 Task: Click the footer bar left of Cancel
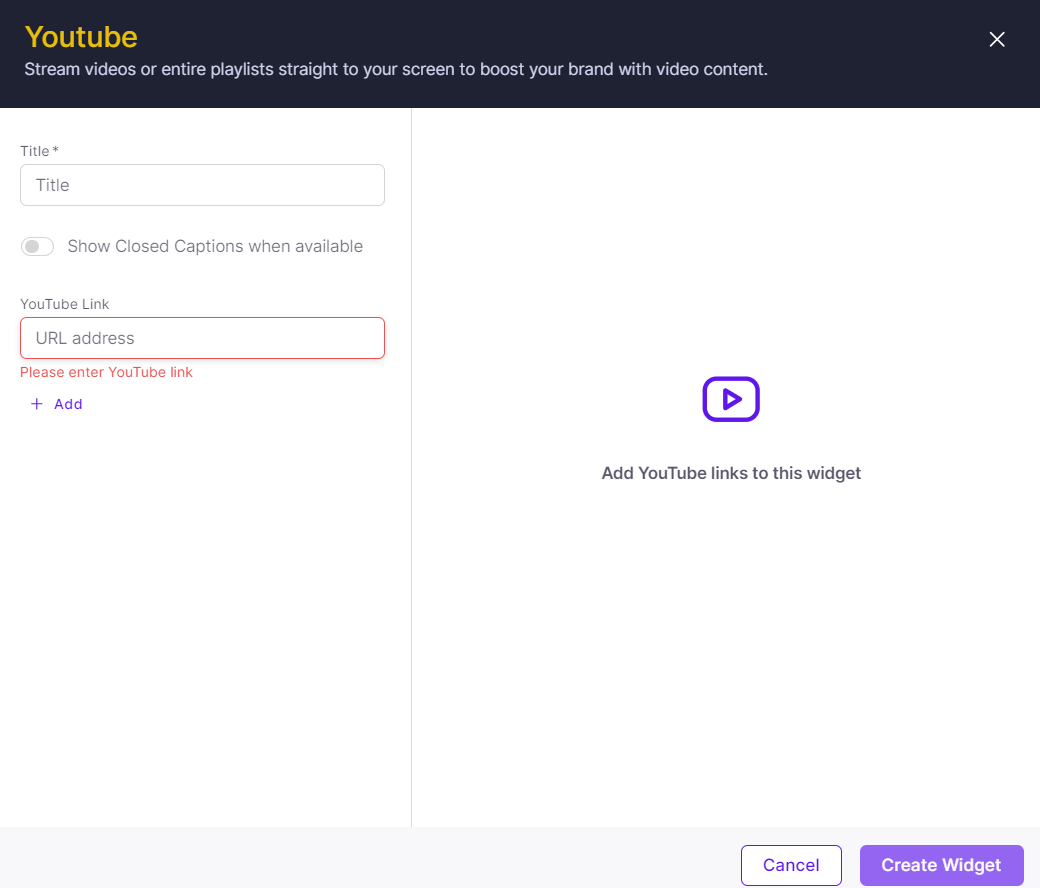point(370,858)
